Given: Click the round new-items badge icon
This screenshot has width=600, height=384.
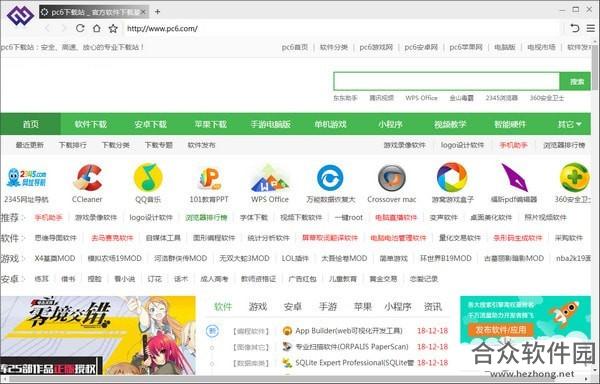Looking at the screenshot, I should click(x=212, y=330).
